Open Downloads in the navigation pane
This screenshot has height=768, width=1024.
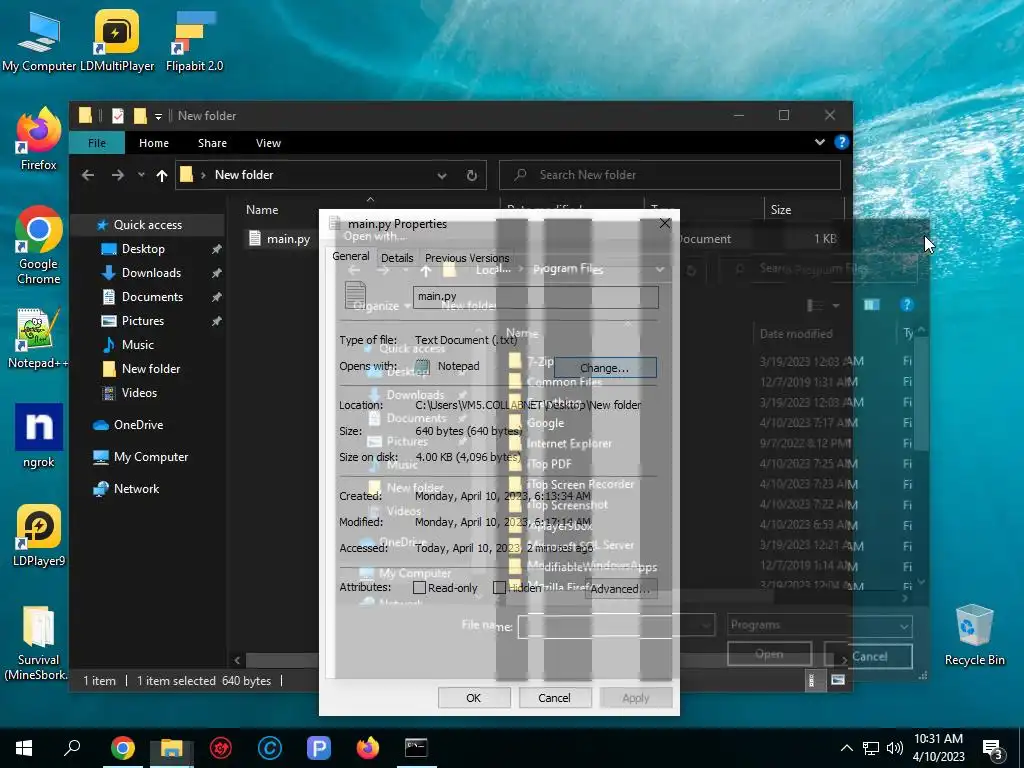(x=151, y=273)
